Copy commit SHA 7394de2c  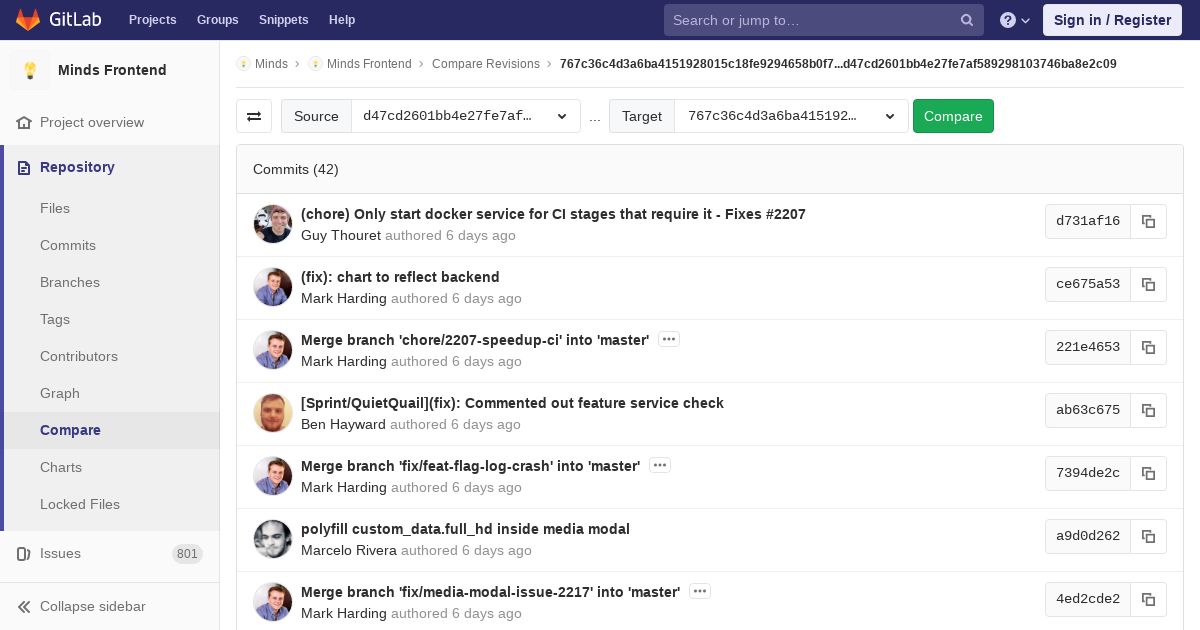tap(1148, 473)
